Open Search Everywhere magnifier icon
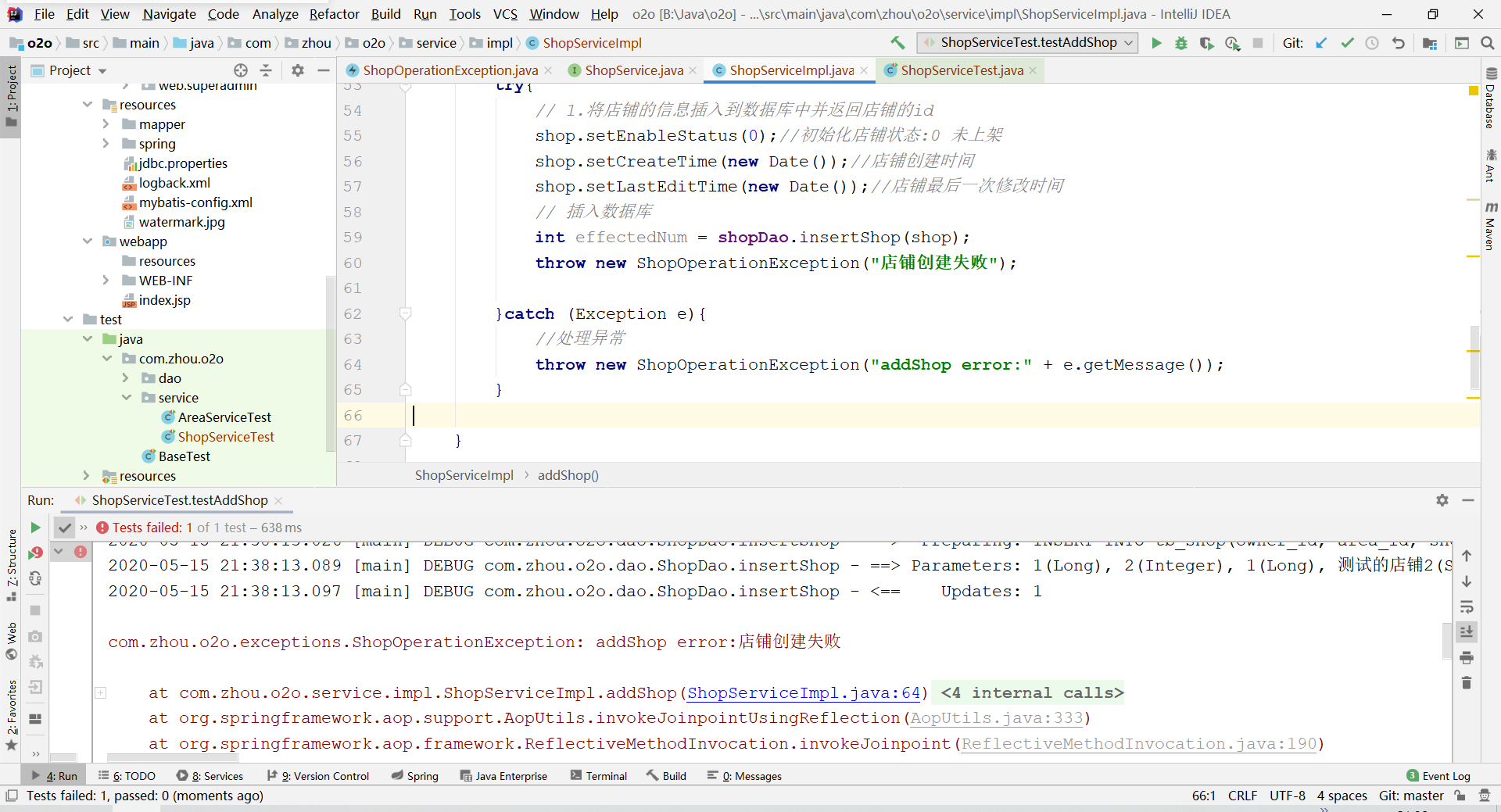The image size is (1501, 812). pos(1487,43)
